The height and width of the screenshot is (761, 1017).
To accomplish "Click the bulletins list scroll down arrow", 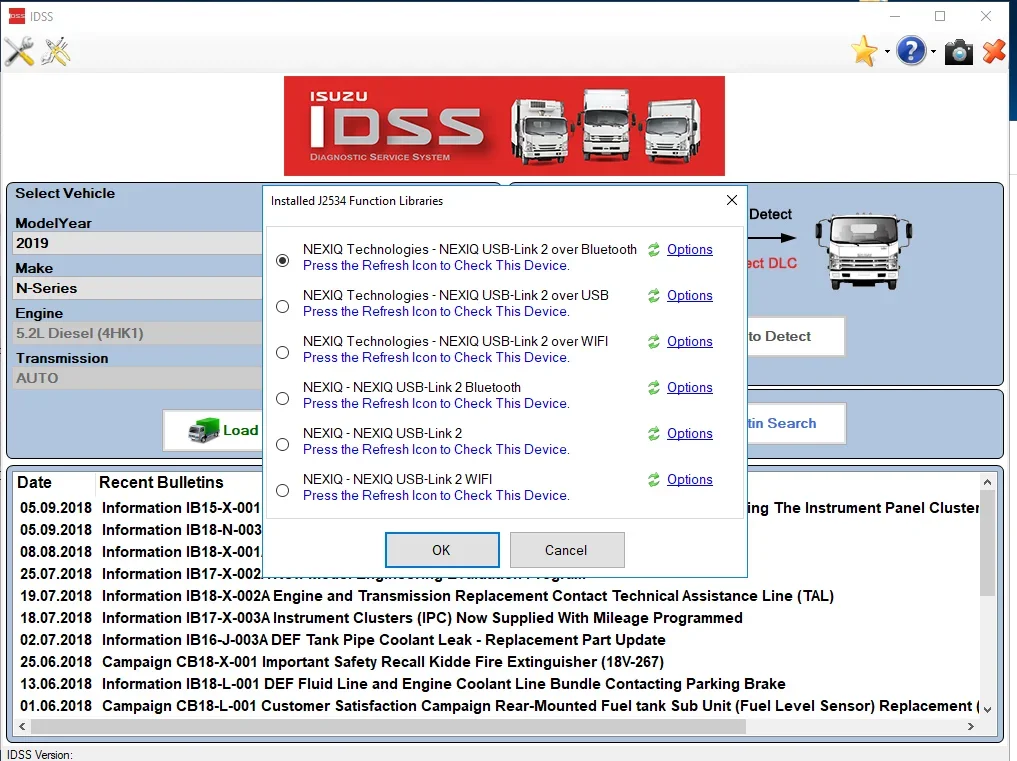I will (x=987, y=710).
